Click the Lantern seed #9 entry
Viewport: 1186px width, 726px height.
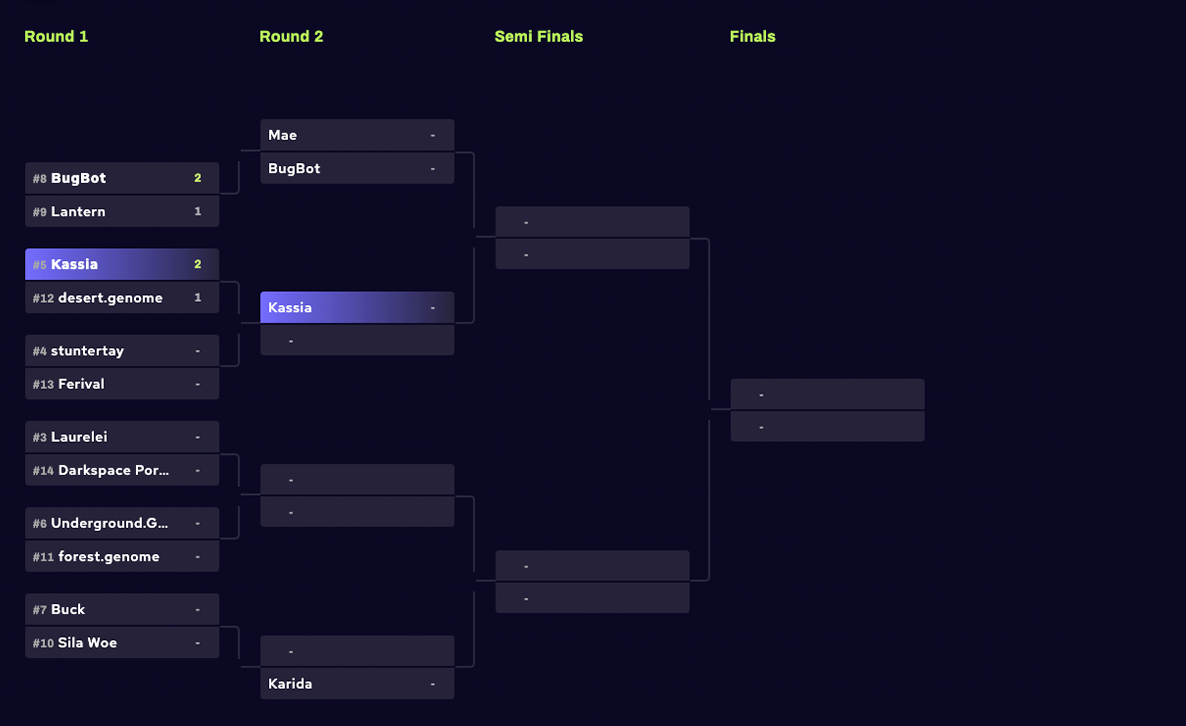click(121, 212)
